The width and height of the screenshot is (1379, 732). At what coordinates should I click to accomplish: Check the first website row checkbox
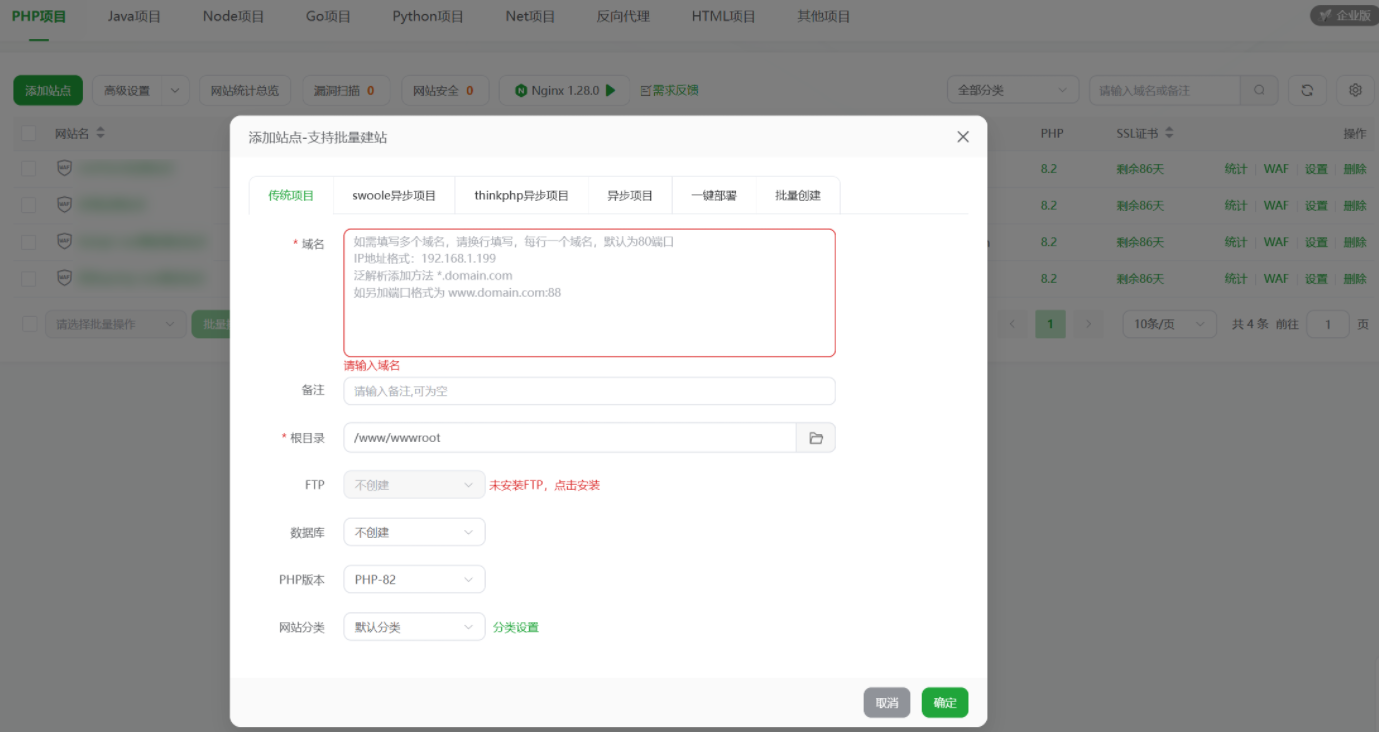[29, 168]
